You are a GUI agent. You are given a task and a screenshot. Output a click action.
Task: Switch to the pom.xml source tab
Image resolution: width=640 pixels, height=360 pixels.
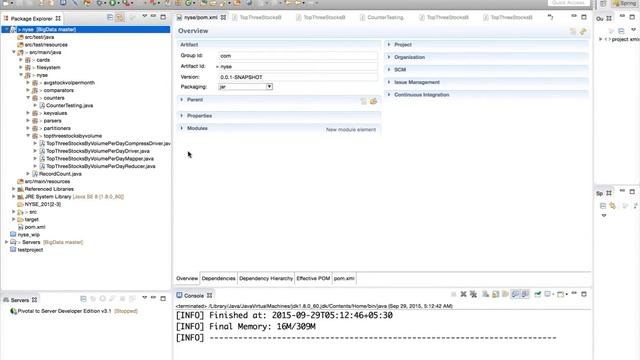[x=344, y=278]
